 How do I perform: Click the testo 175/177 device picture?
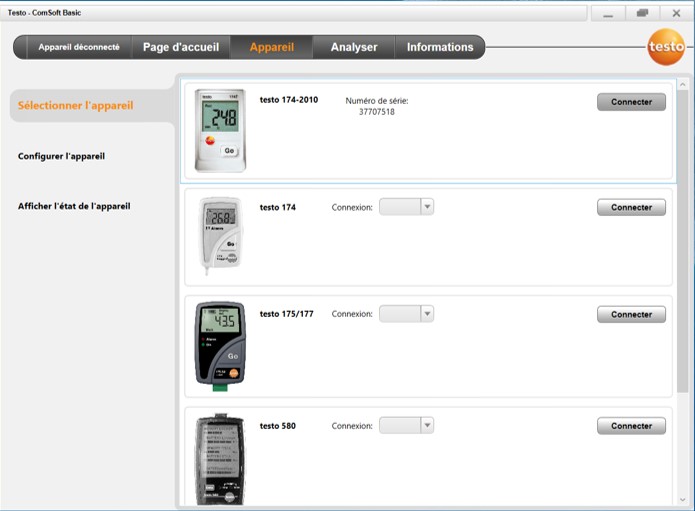click(x=219, y=343)
